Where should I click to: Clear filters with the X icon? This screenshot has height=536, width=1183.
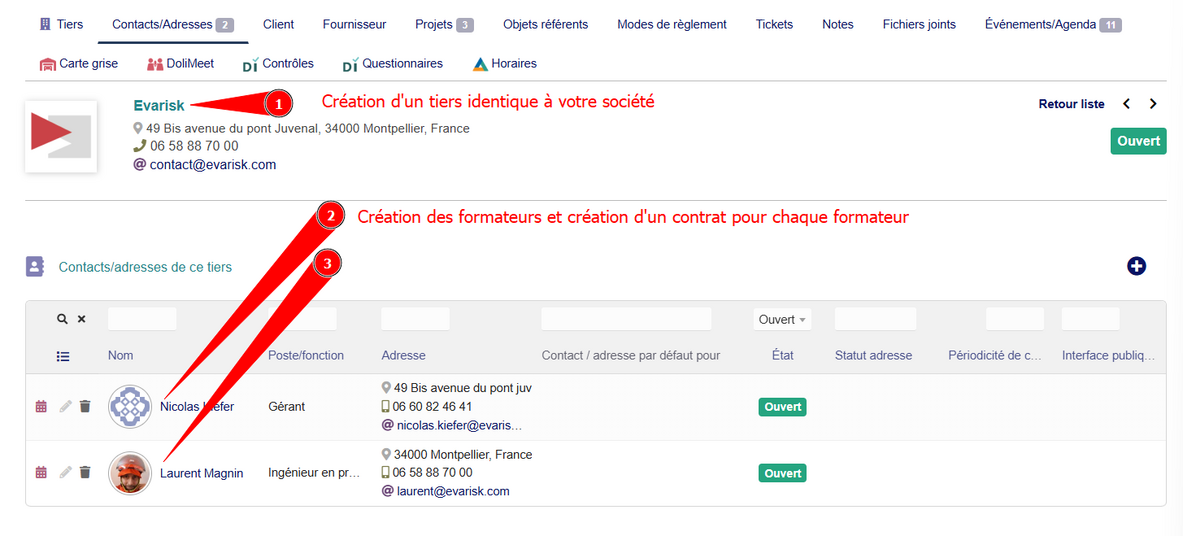82,319
